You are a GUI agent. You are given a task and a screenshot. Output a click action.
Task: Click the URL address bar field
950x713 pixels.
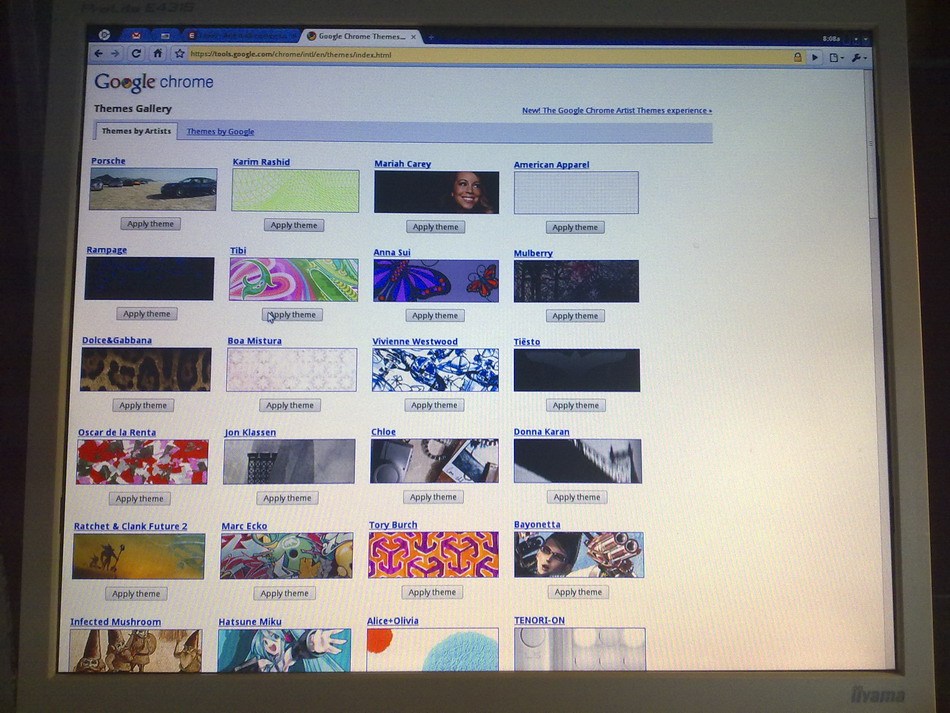point(480,55)
